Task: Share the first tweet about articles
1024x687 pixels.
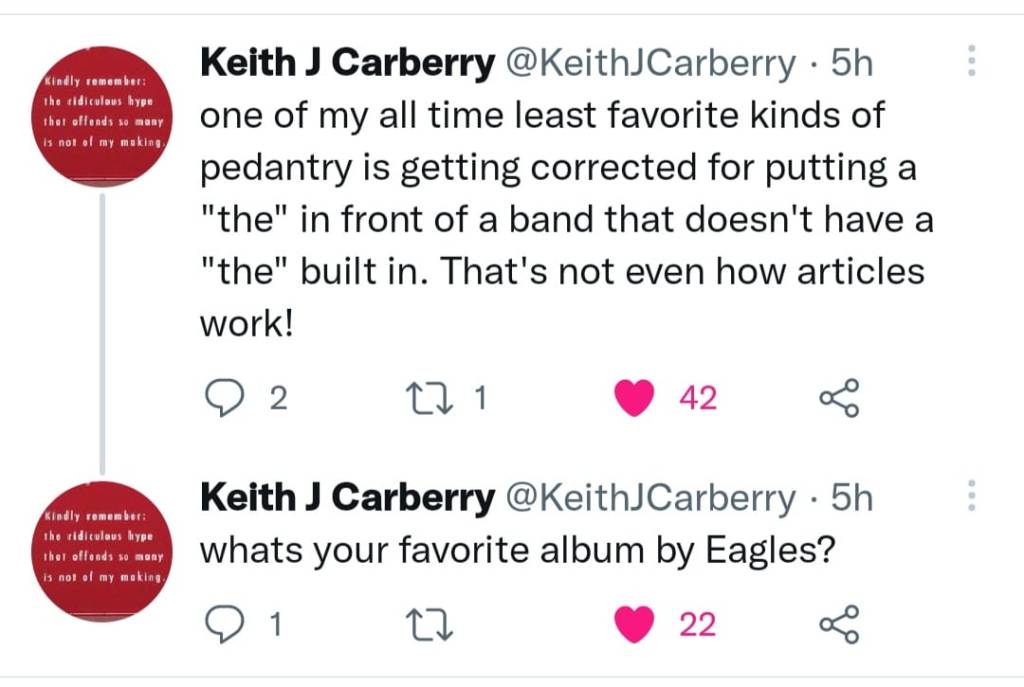Action: (839, 399)
